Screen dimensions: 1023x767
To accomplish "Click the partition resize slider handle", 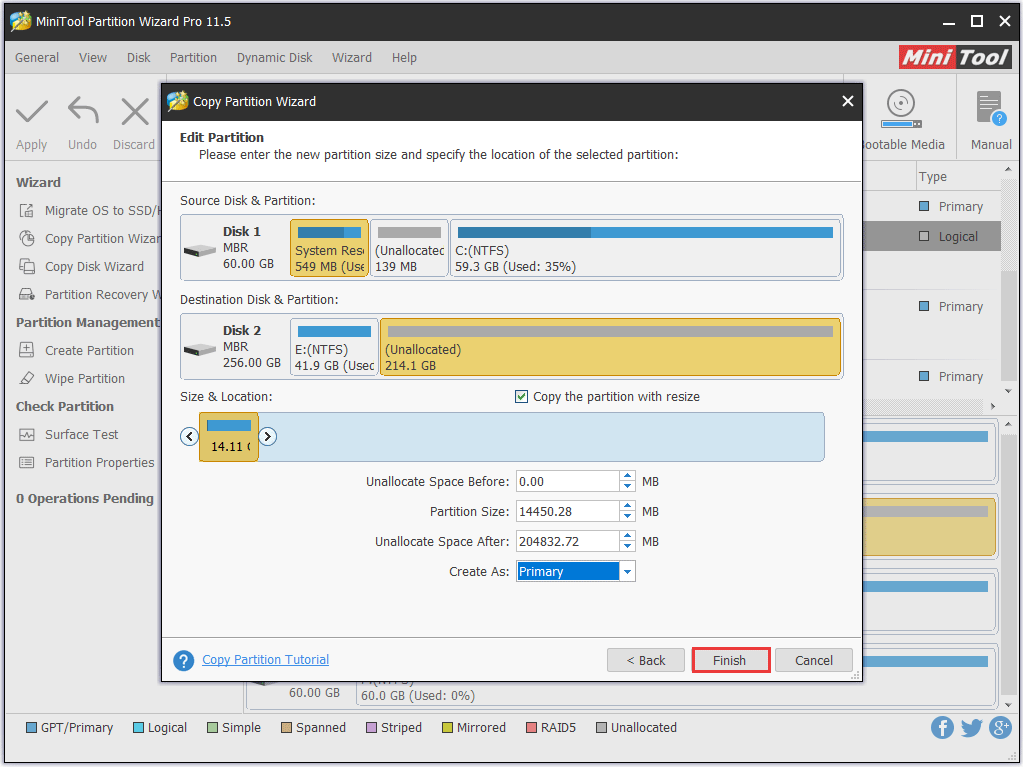I will 267,437.
